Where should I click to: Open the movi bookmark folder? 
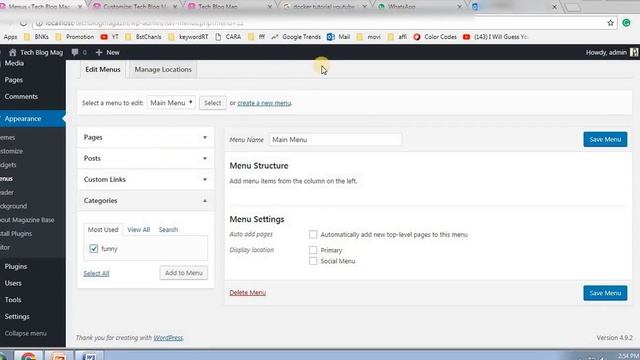tap(369, 37)
